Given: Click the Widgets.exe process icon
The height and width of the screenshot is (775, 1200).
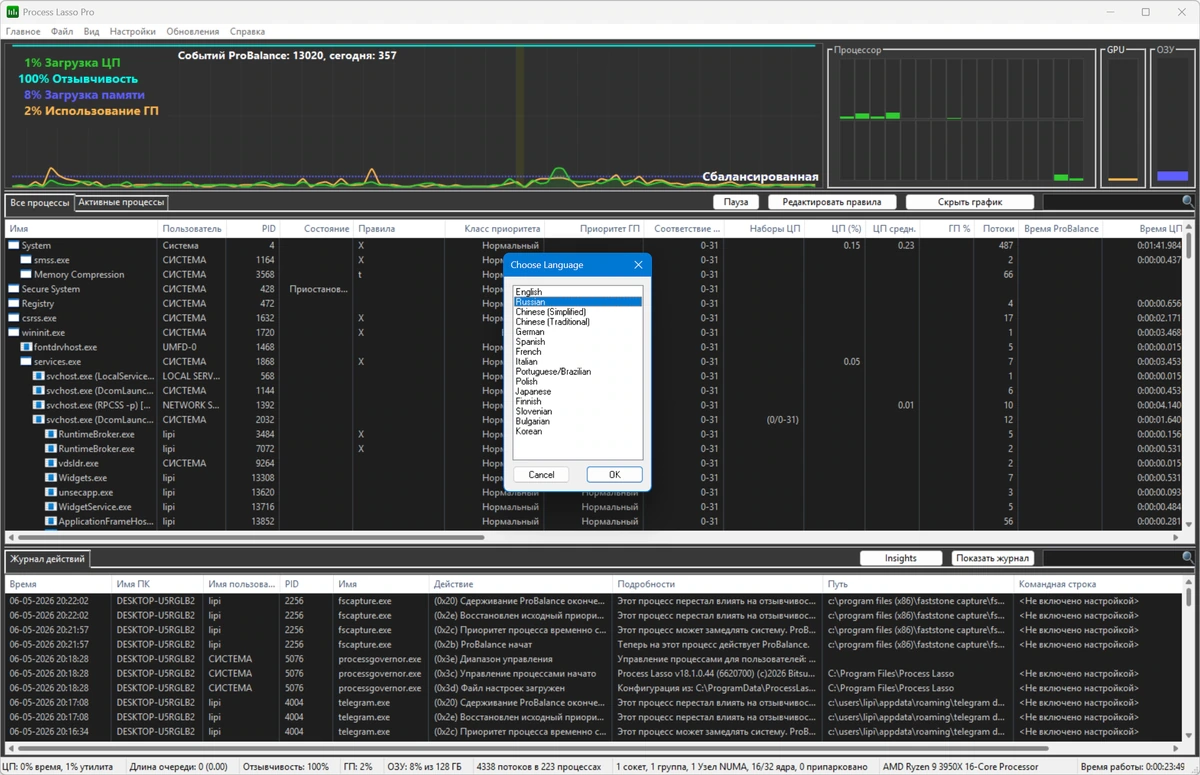Looking at the screenshot, I should [50, 478].
